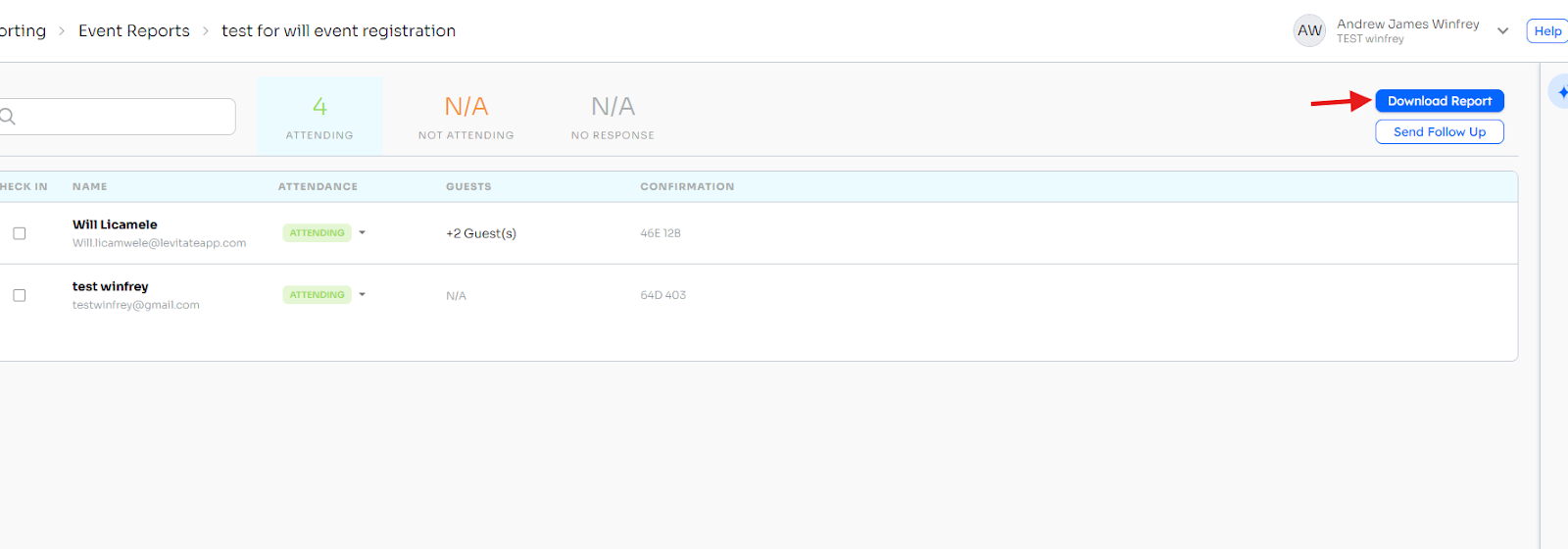The image size is (1568, 549).
Task: Click the Attending badge for Will Licamele
Action: point(318,233)
